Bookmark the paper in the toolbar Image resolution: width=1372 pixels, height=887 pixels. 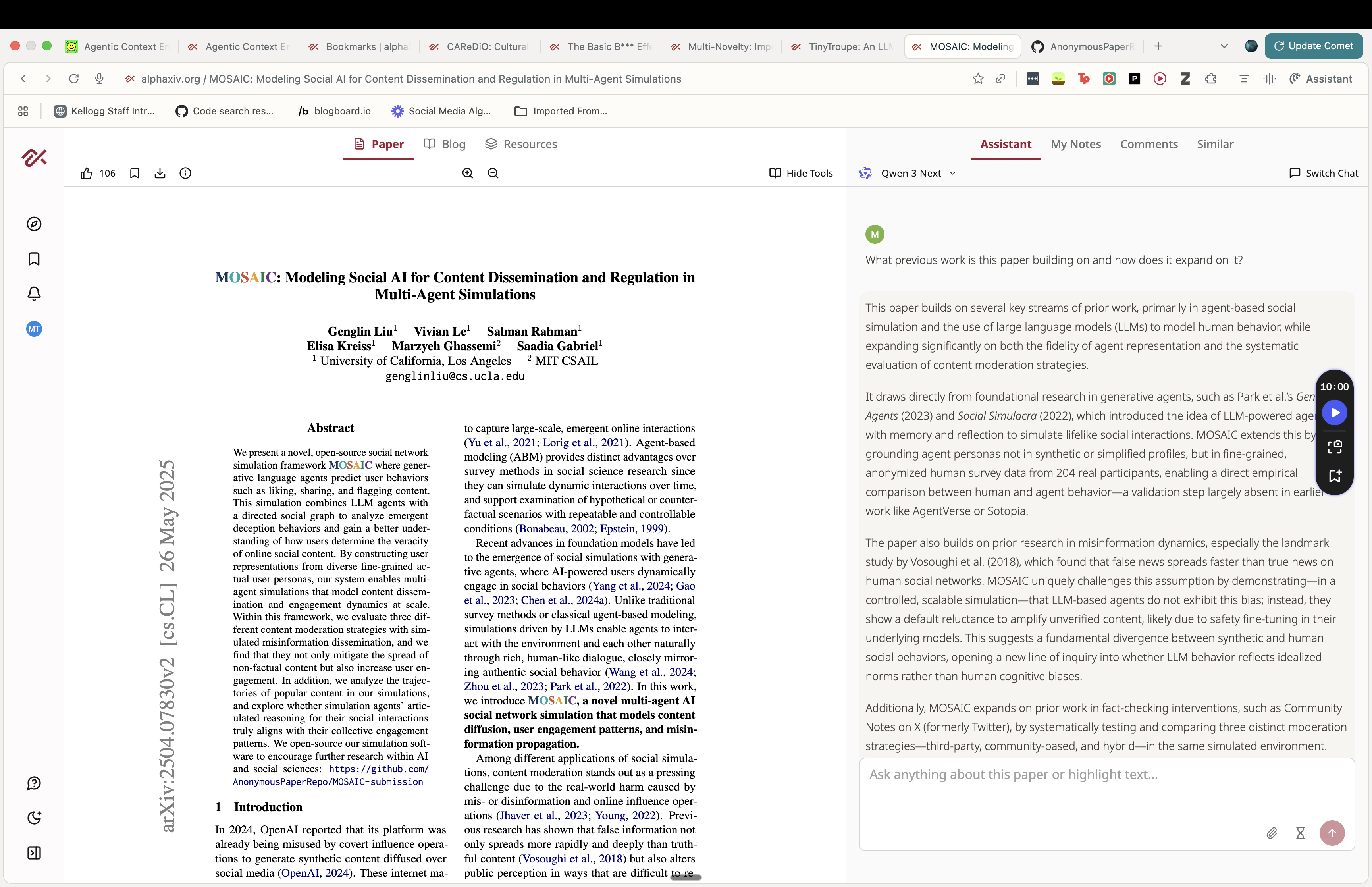134,174
